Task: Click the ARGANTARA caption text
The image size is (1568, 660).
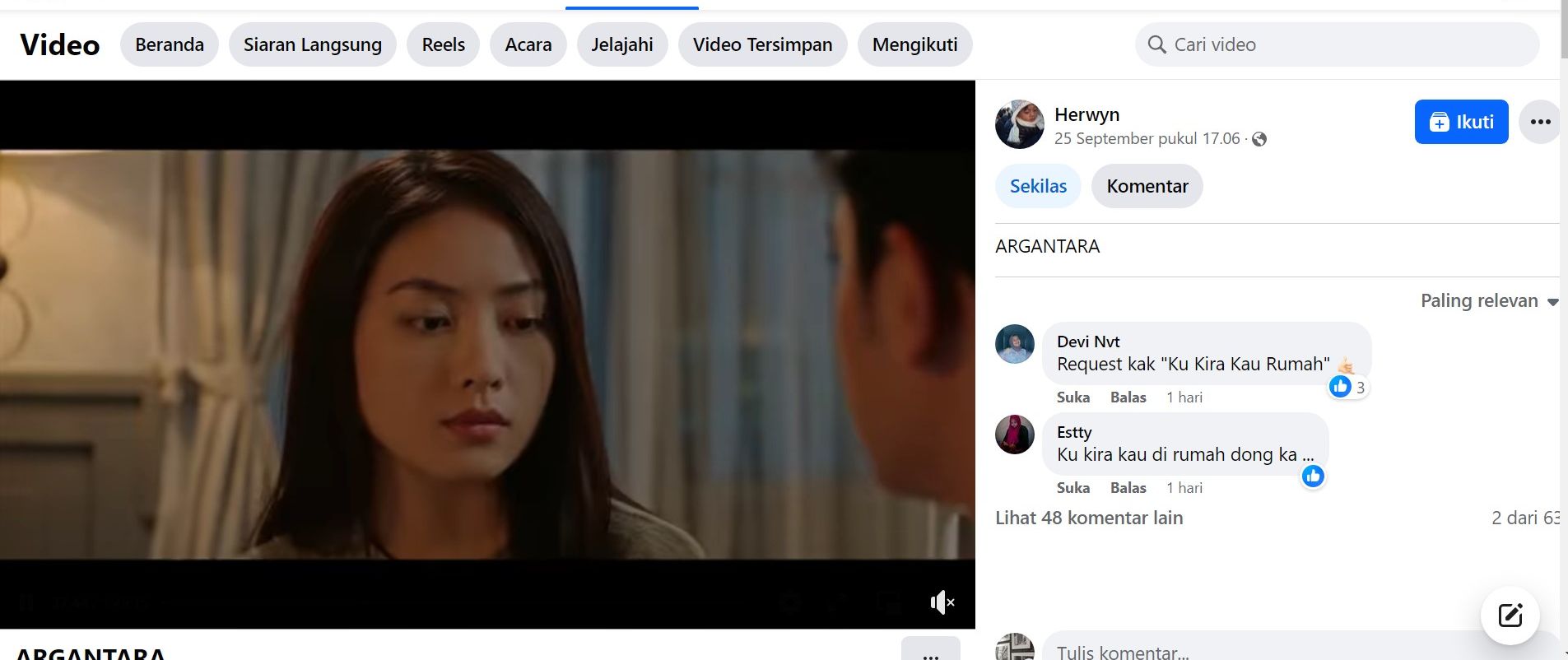Action: pyautogui.click(x=1047, y=246)
